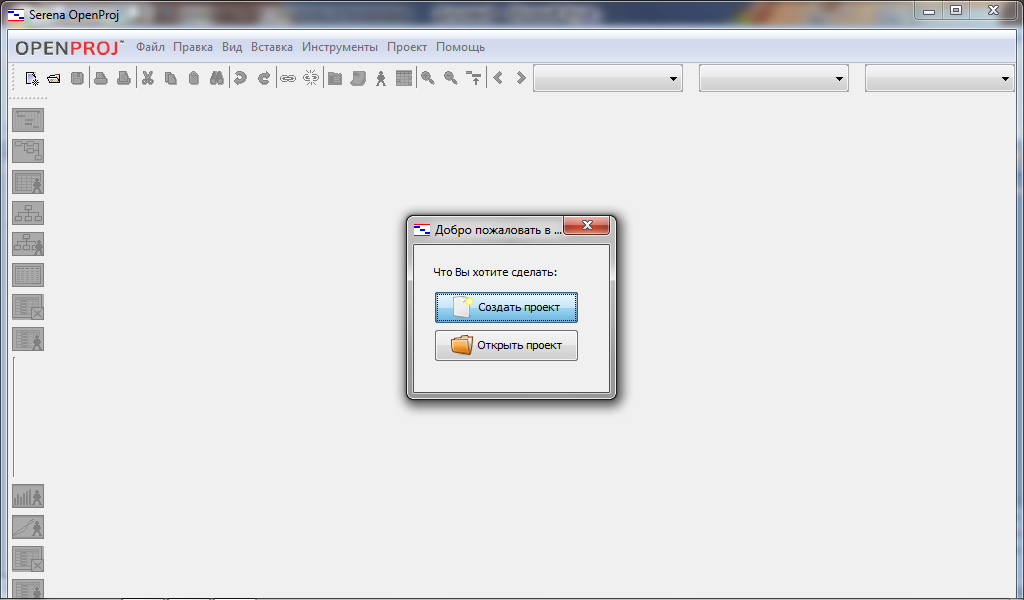
Task: Click the Forward right-arrow toolbar icon
Action: coord(521,78)
